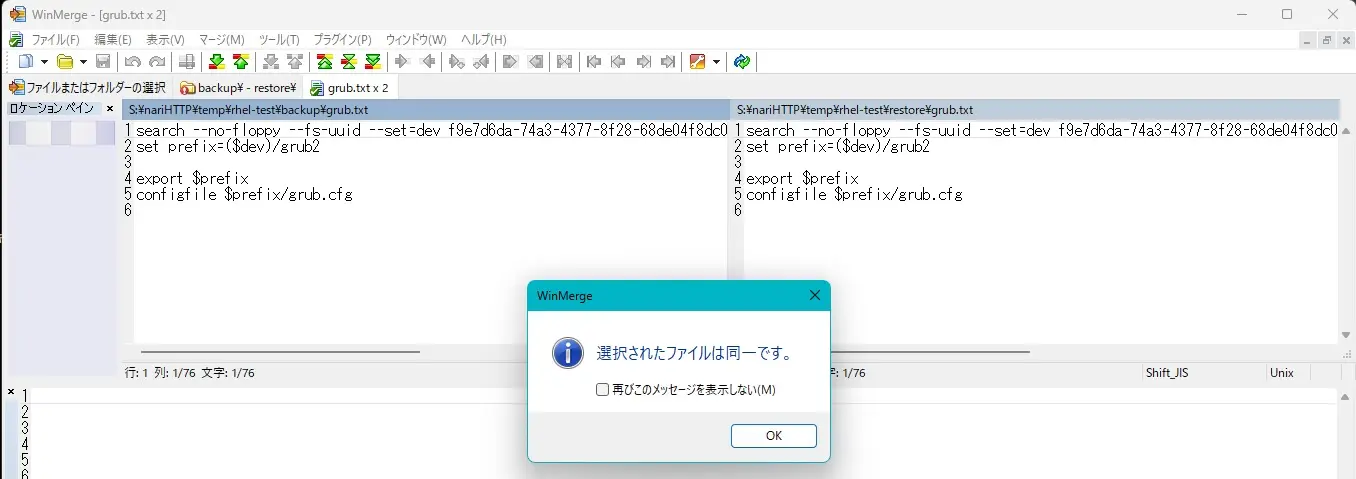The image size is (1356, 479).
Task: Expand the Open icon's dropdown arrow
Action: point(83,62)
